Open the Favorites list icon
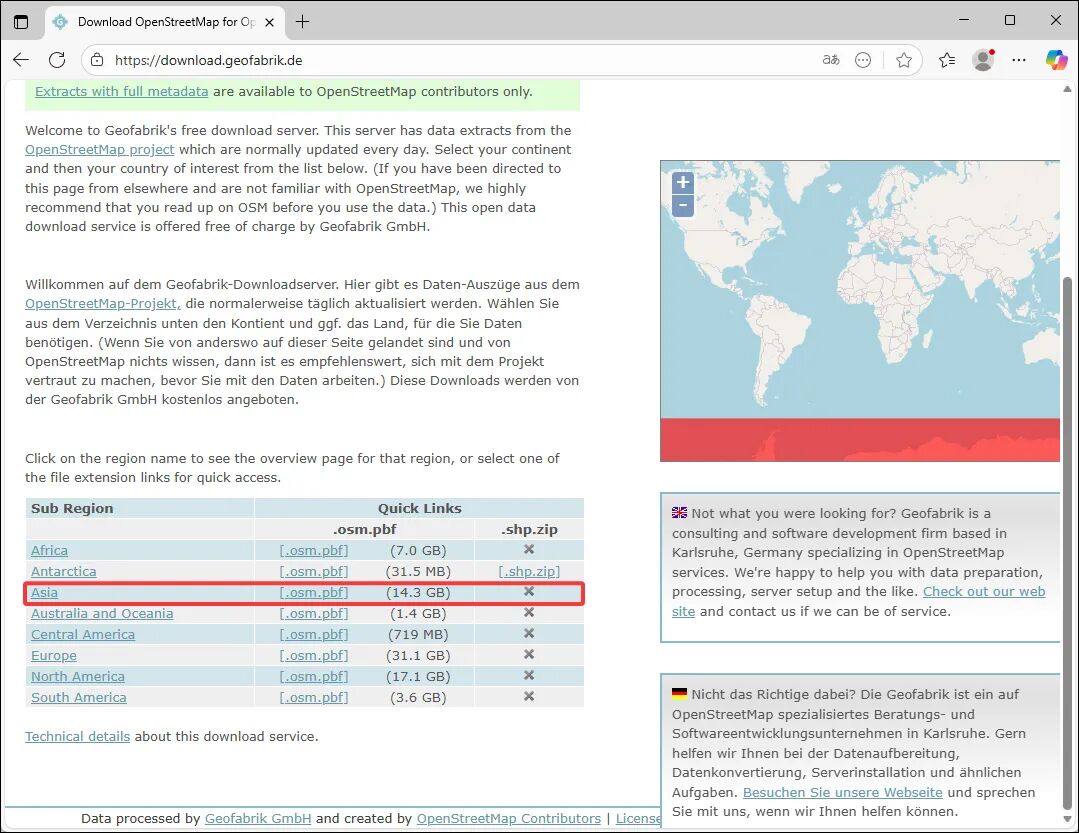This screenshot has height=833, width=1079. pos(947,60)
